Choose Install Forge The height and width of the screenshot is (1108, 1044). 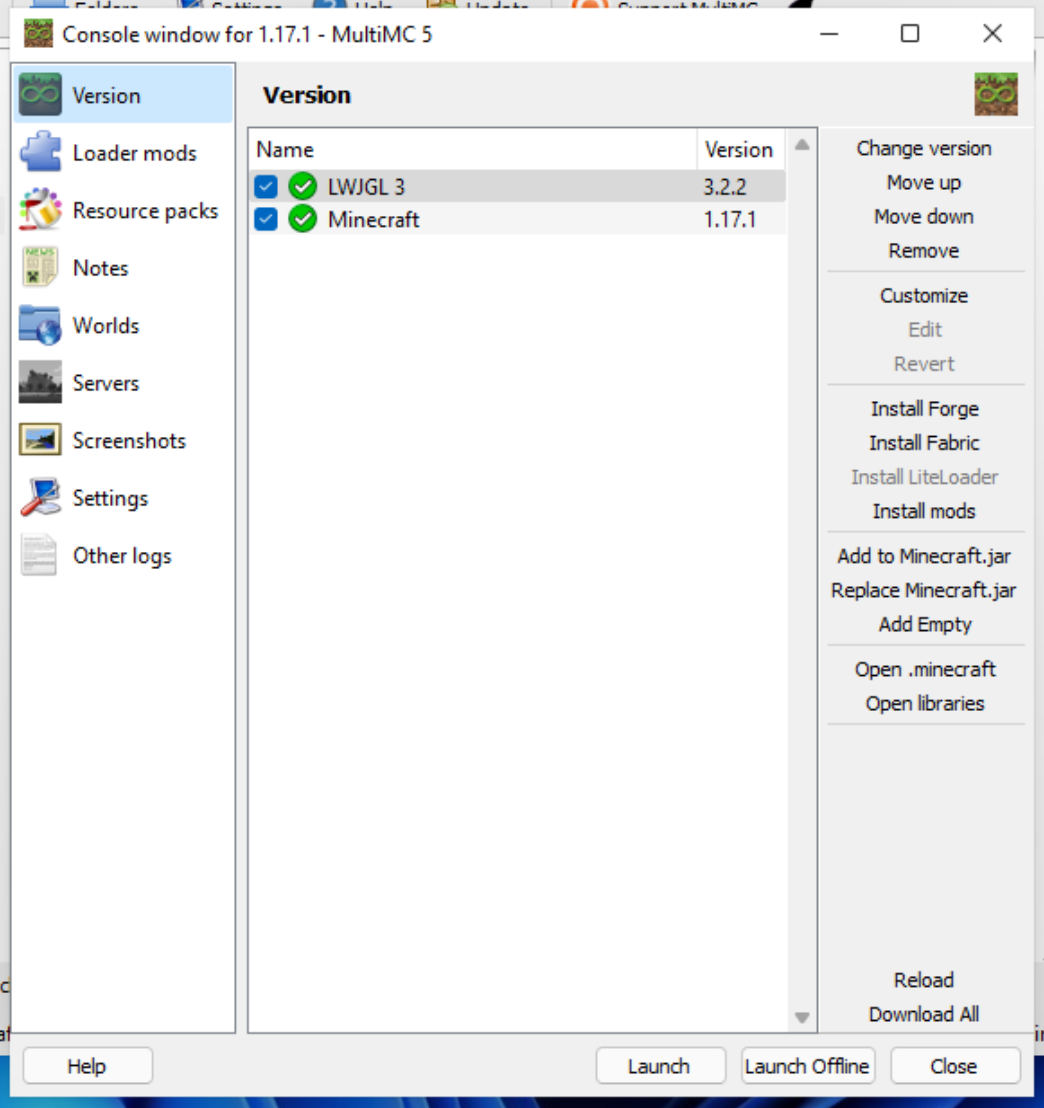(924, 409)
